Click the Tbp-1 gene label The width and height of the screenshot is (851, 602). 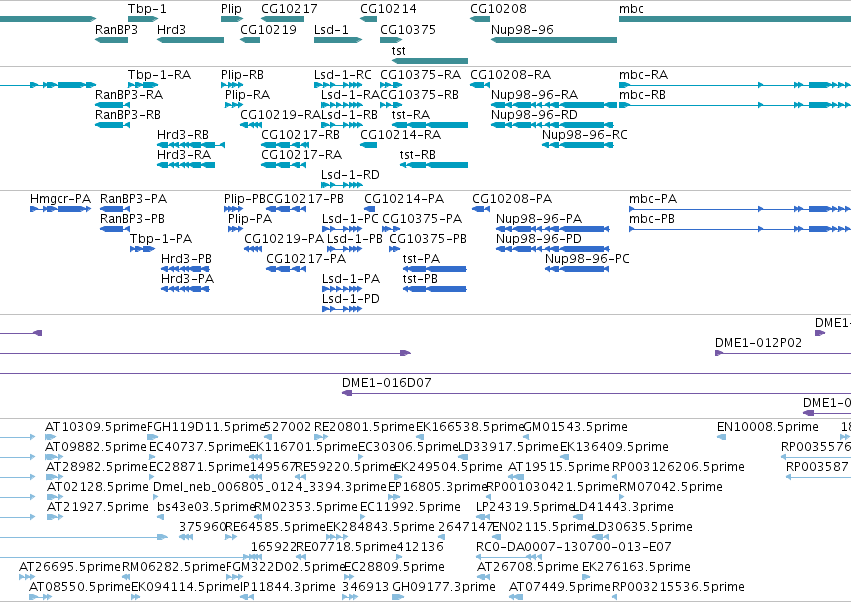[147, 9]
